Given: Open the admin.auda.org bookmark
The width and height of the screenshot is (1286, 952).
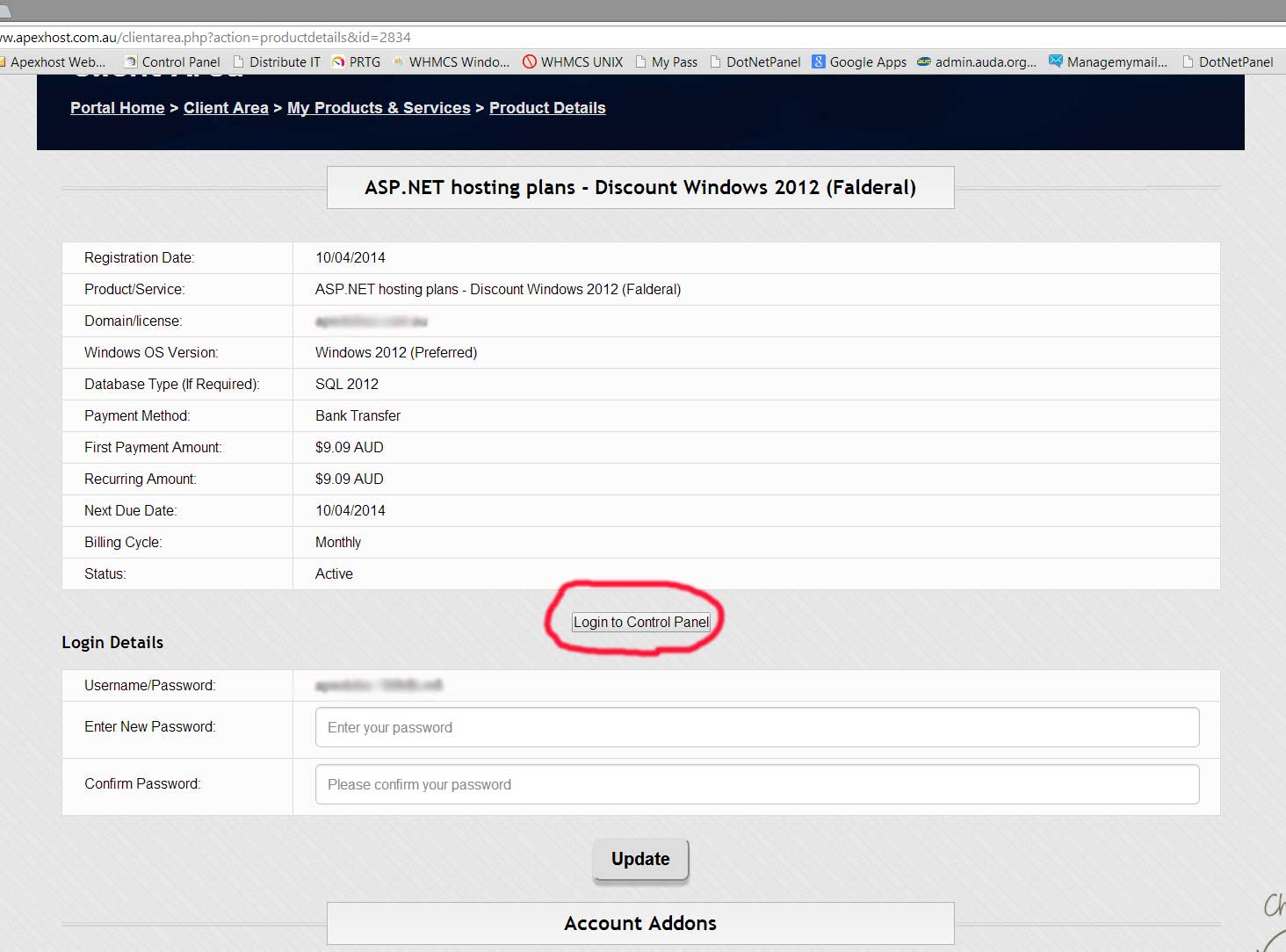Looking at the screenshot, I should (x=977, y=62).
